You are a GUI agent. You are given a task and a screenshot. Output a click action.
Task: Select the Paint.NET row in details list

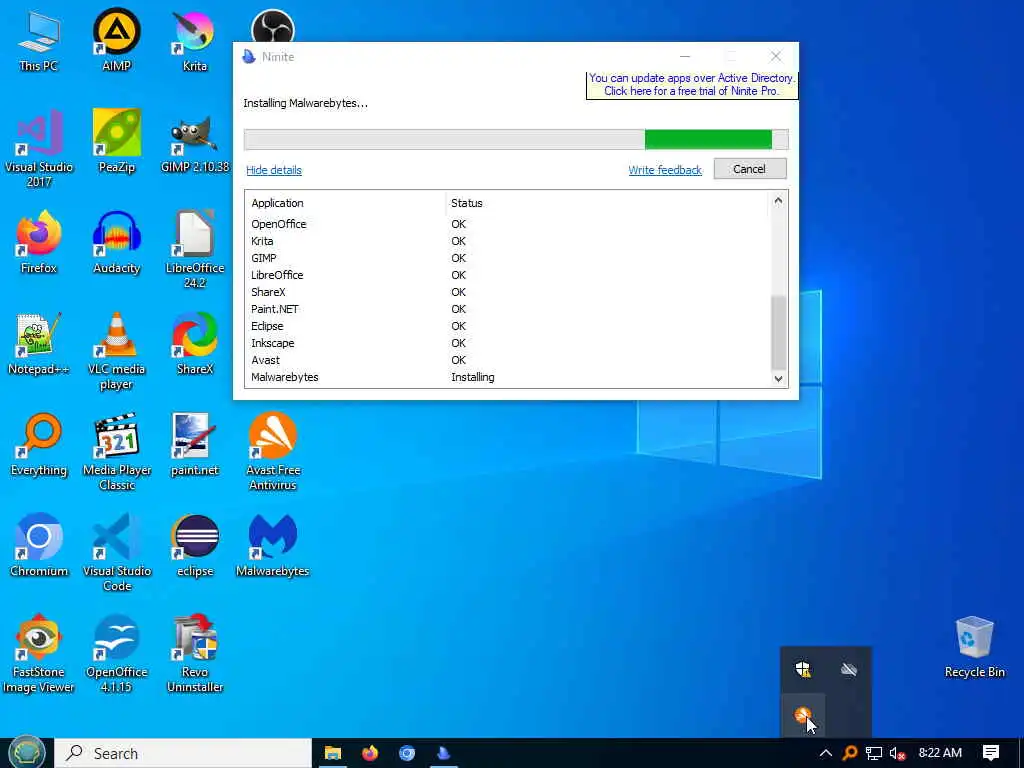(x=508, y=309)
